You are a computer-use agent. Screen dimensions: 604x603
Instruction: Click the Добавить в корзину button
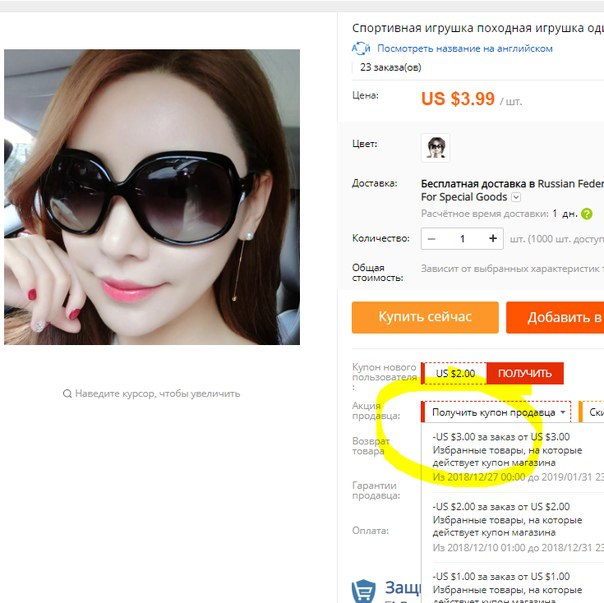point(555,317)
